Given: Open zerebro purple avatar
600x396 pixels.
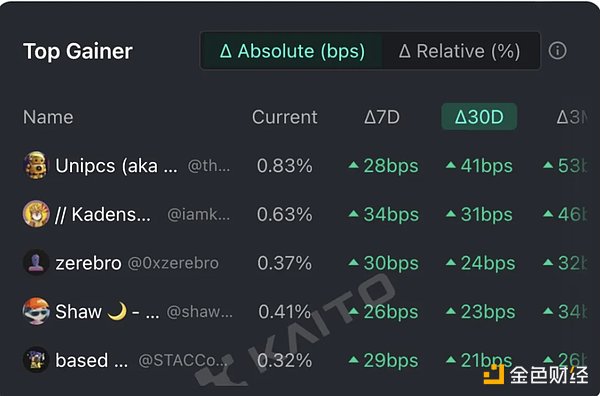Looking at the screenshot, I should [x=36, y=262].
